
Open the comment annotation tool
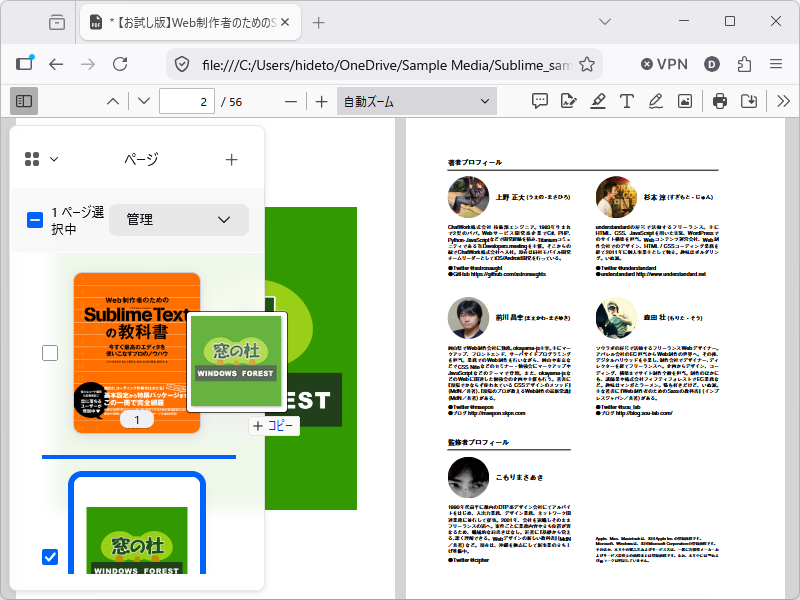point(540,101)
